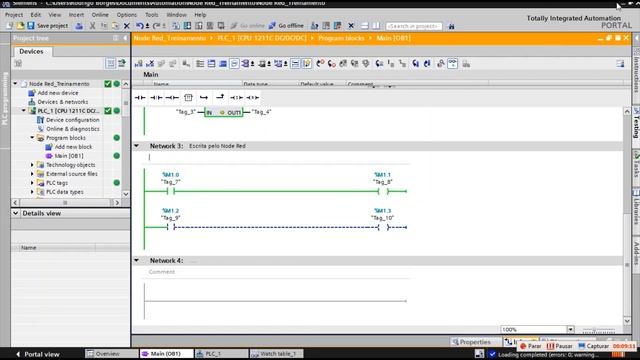Click the New project icon

coord(9,26)
